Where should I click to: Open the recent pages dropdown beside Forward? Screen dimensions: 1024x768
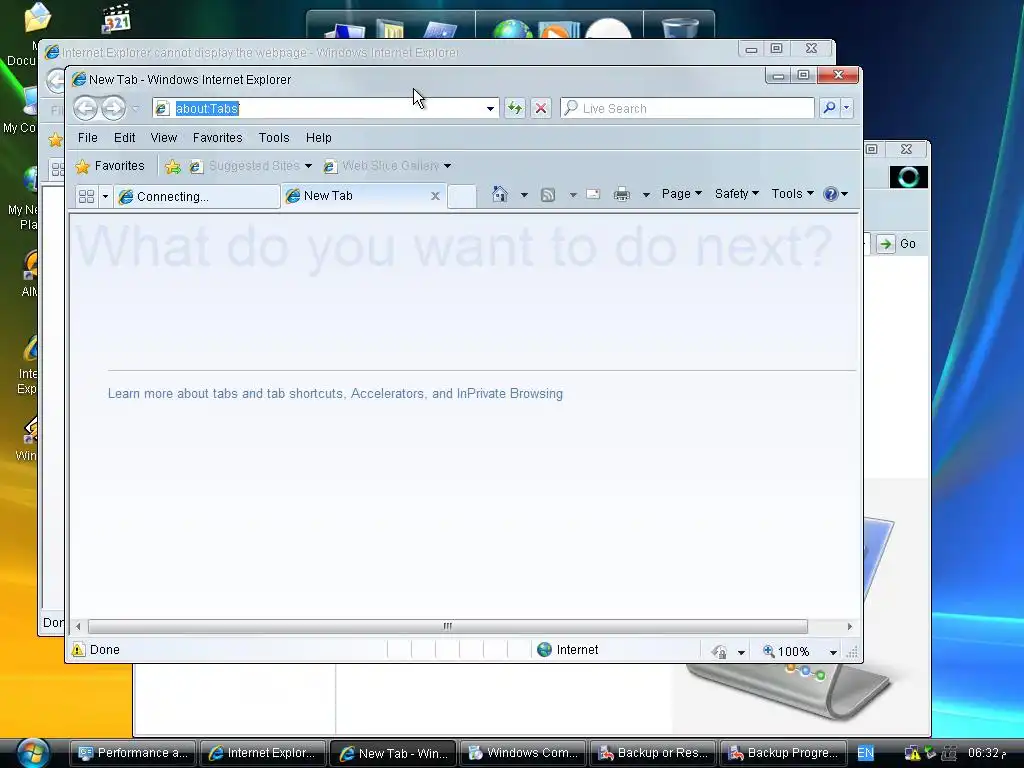(x=135, y=108)
